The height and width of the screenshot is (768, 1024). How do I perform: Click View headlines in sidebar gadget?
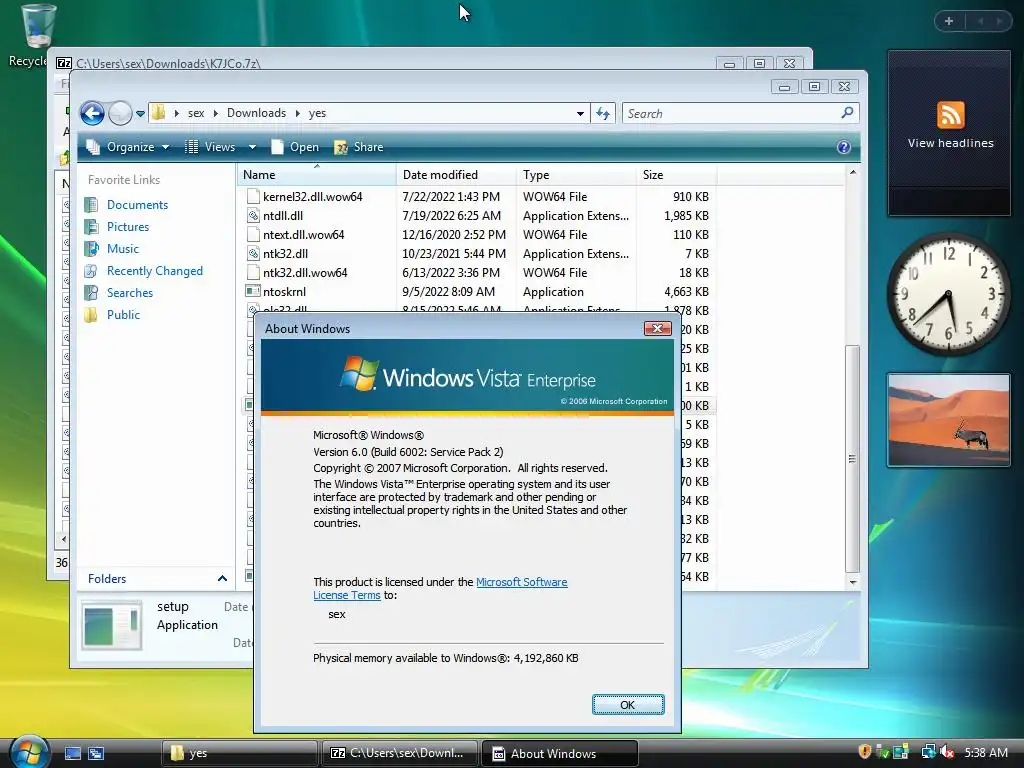(950, 143)
